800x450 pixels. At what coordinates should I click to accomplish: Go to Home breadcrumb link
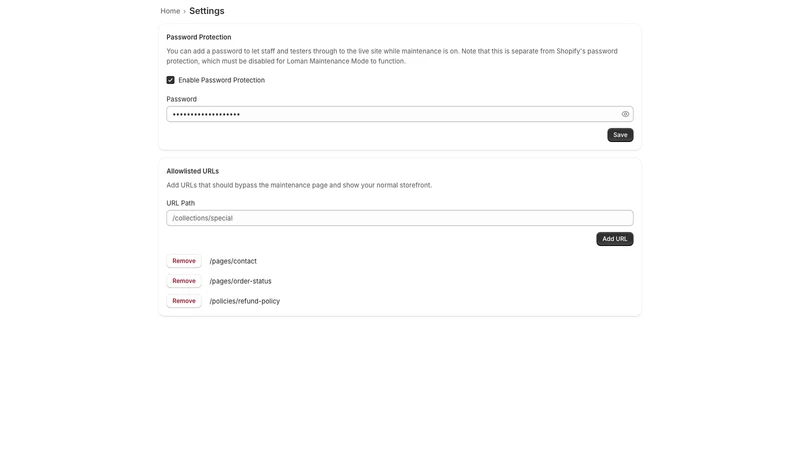click(170, 11)
